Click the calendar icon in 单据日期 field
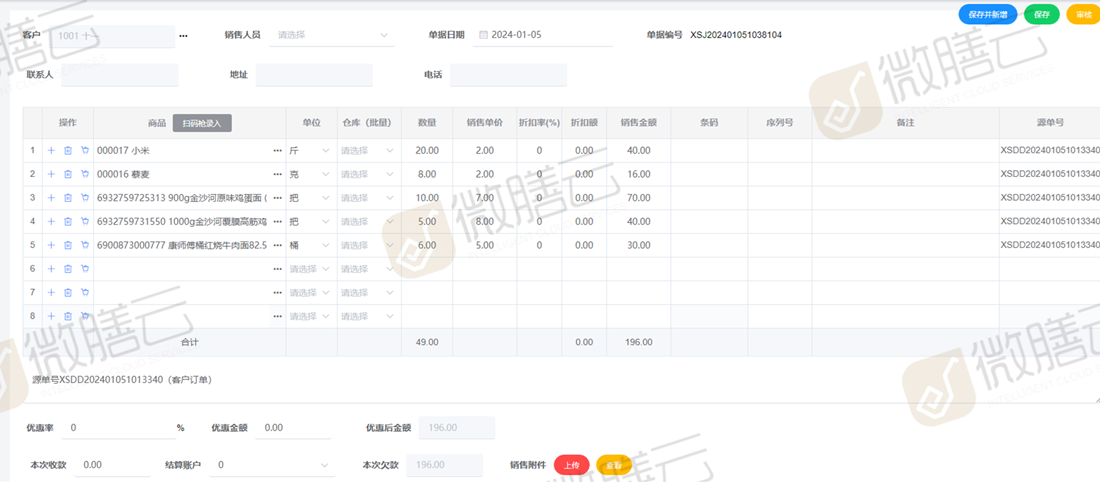This screenshot has height=482, width=1100. pos(484,35)
